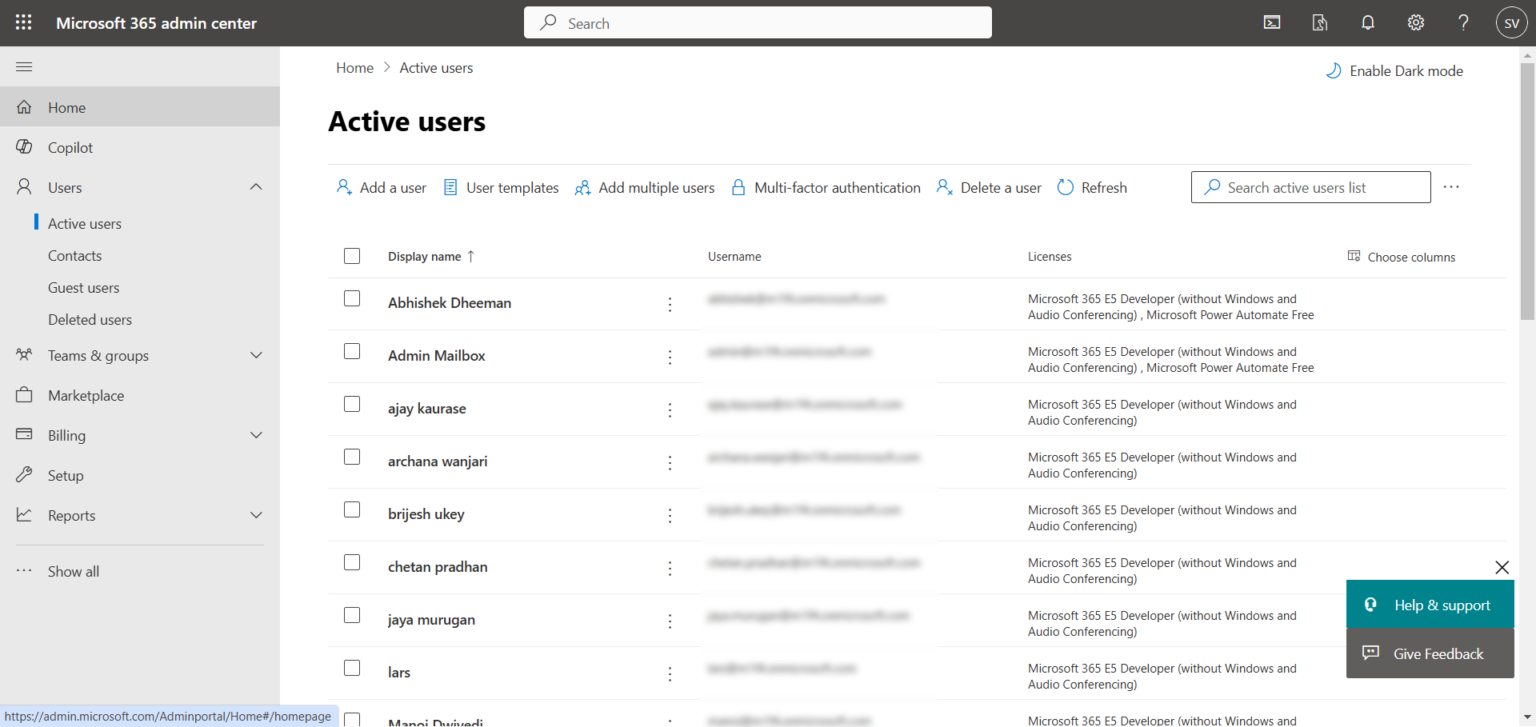Collapse the navigation hamburger menu
The height and width of the screenshot is (727, 1536).
(x=24, y=67)
